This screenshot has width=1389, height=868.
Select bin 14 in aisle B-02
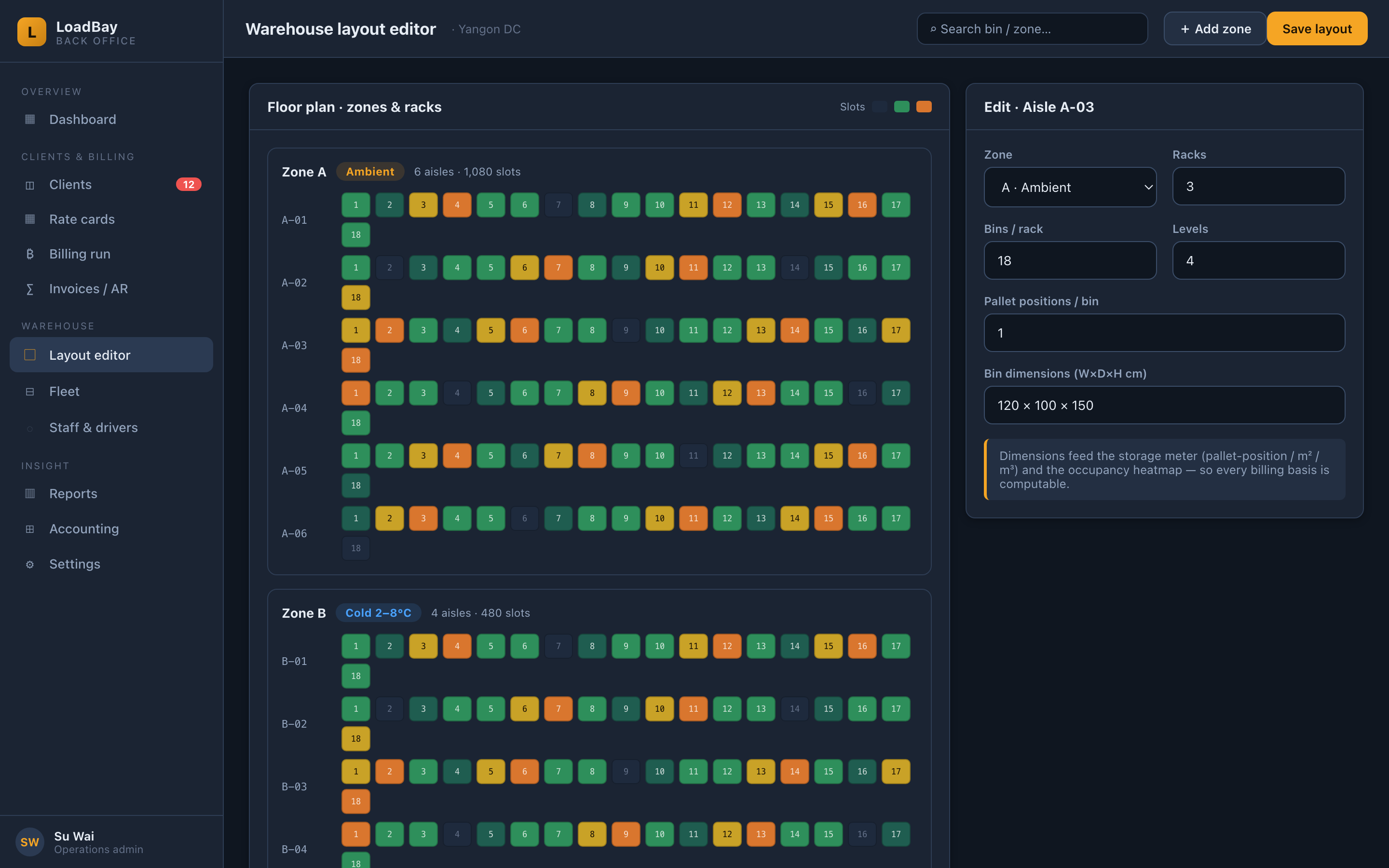point(794,709)
